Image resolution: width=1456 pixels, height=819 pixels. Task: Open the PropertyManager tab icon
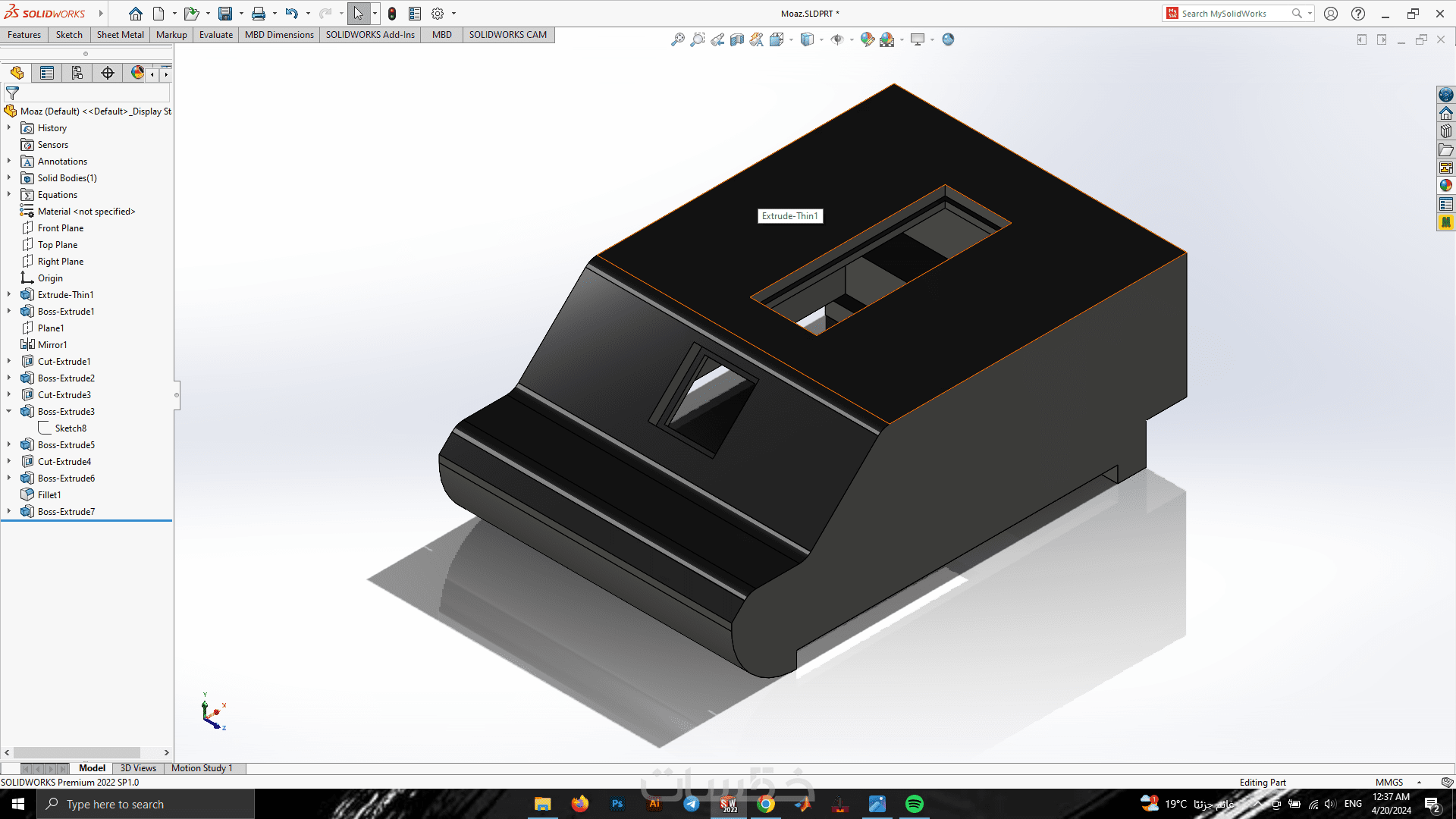47,73
